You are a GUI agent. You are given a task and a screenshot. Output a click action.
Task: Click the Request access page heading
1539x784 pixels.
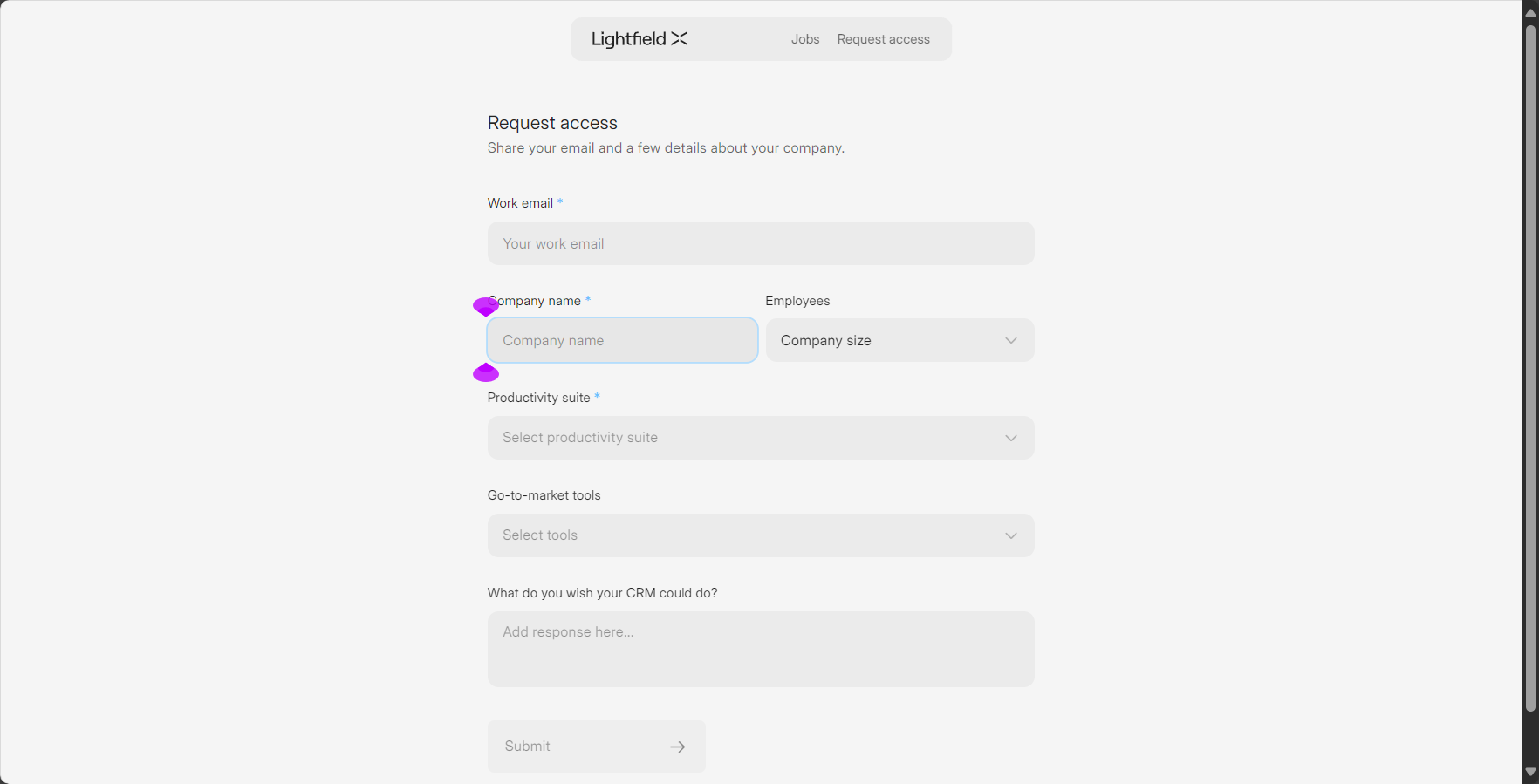point(552,123)
